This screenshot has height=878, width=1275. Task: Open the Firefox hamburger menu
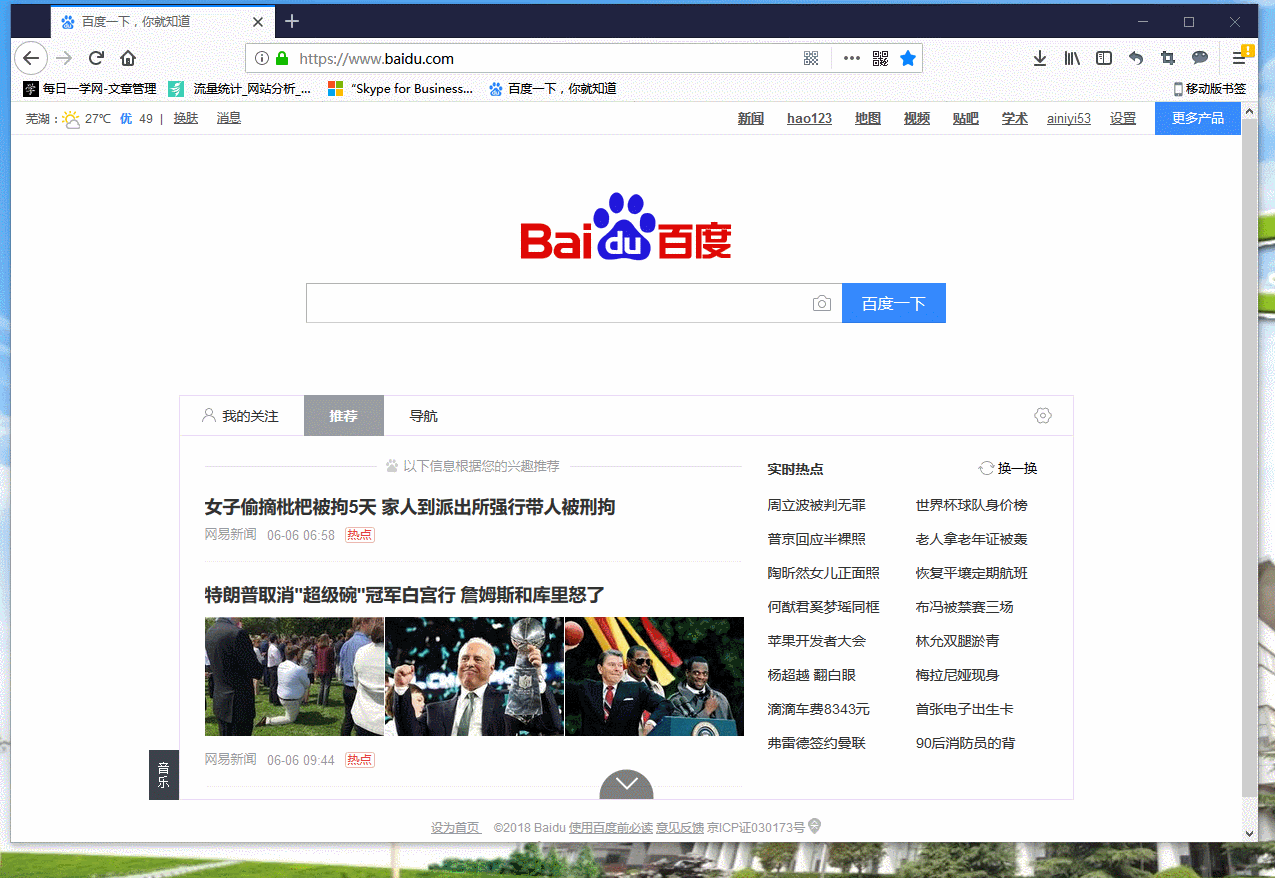click(x=1240, y=58)
